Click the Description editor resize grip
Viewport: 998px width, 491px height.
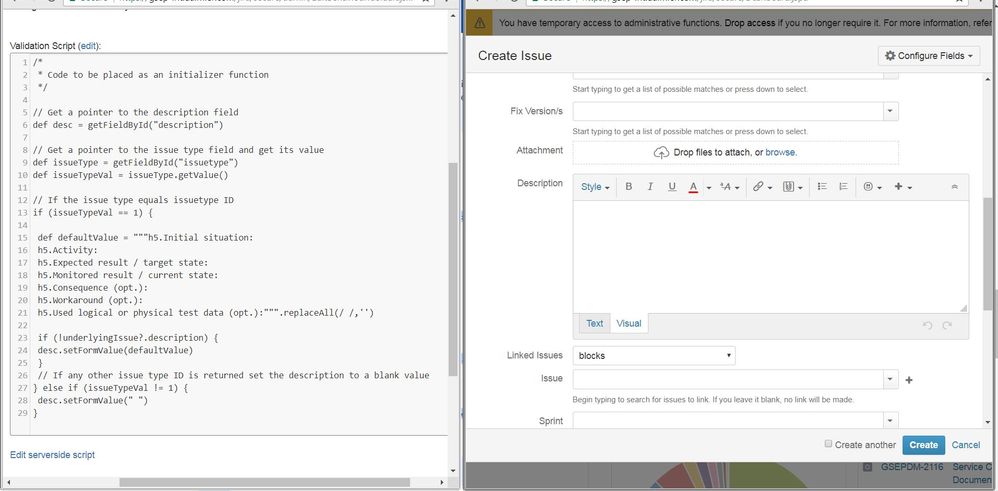(963, 308)
